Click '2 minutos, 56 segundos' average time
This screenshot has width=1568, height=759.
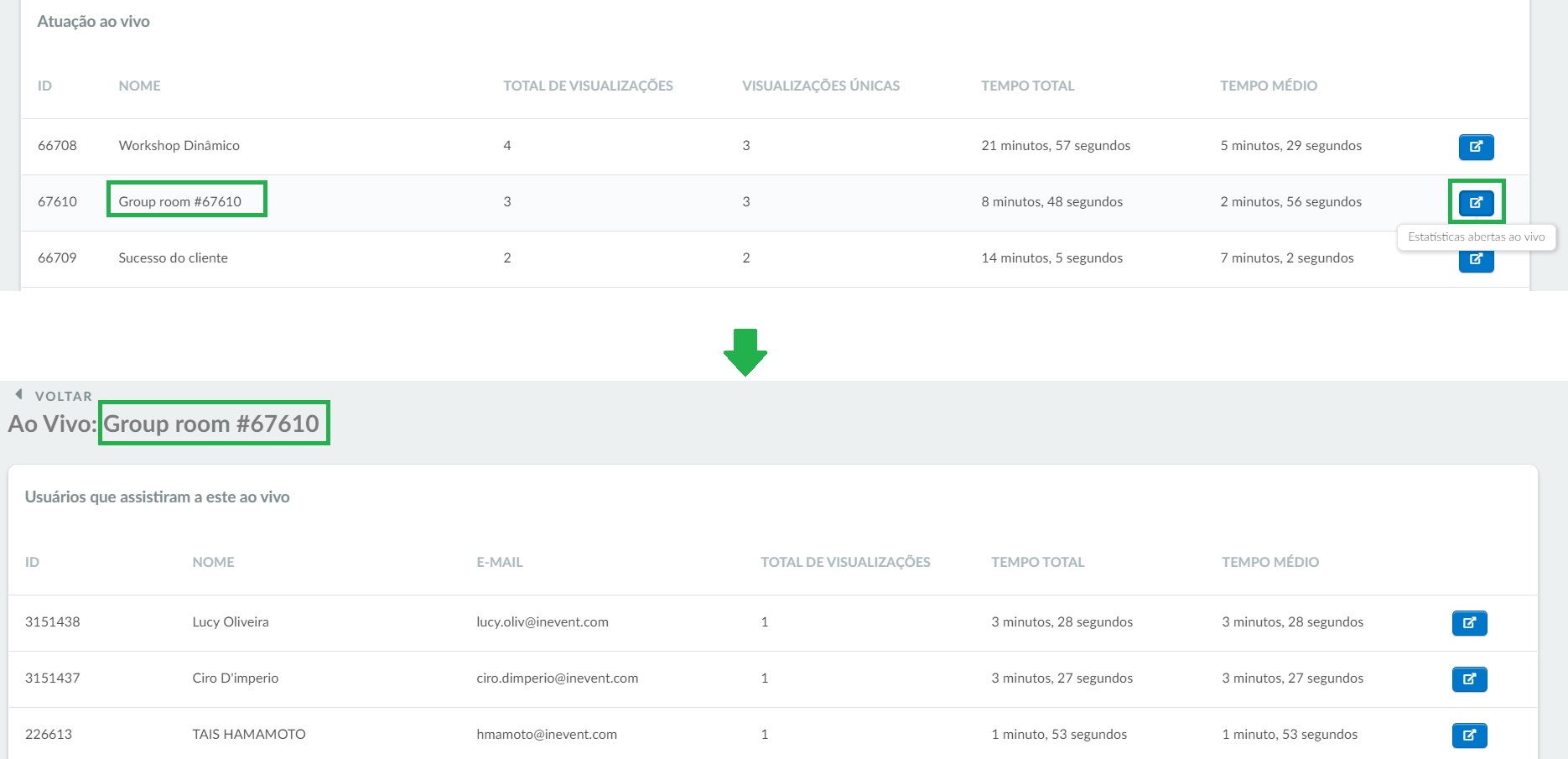coord(1290,201)
